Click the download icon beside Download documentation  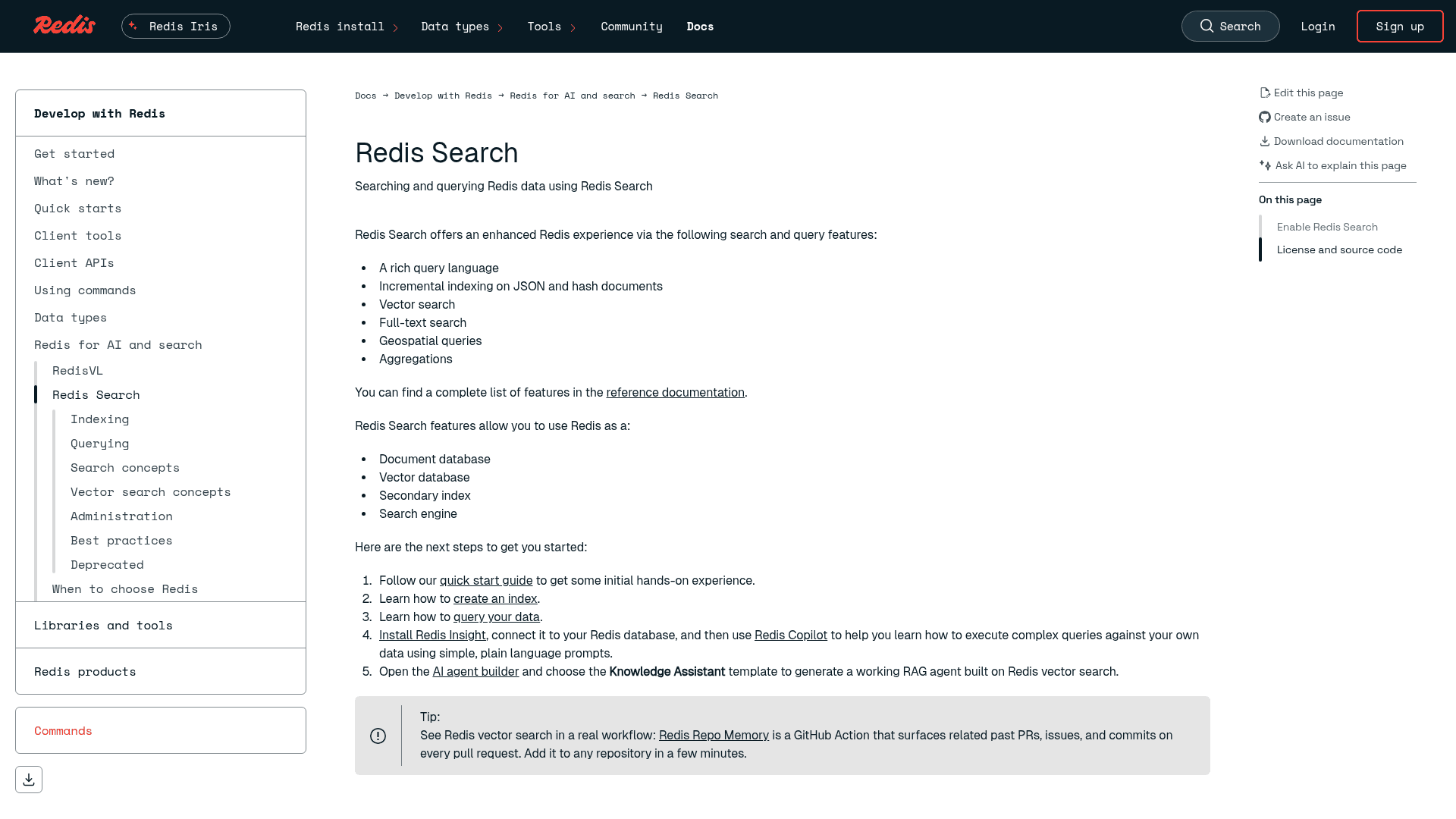tap(1265, 141)
